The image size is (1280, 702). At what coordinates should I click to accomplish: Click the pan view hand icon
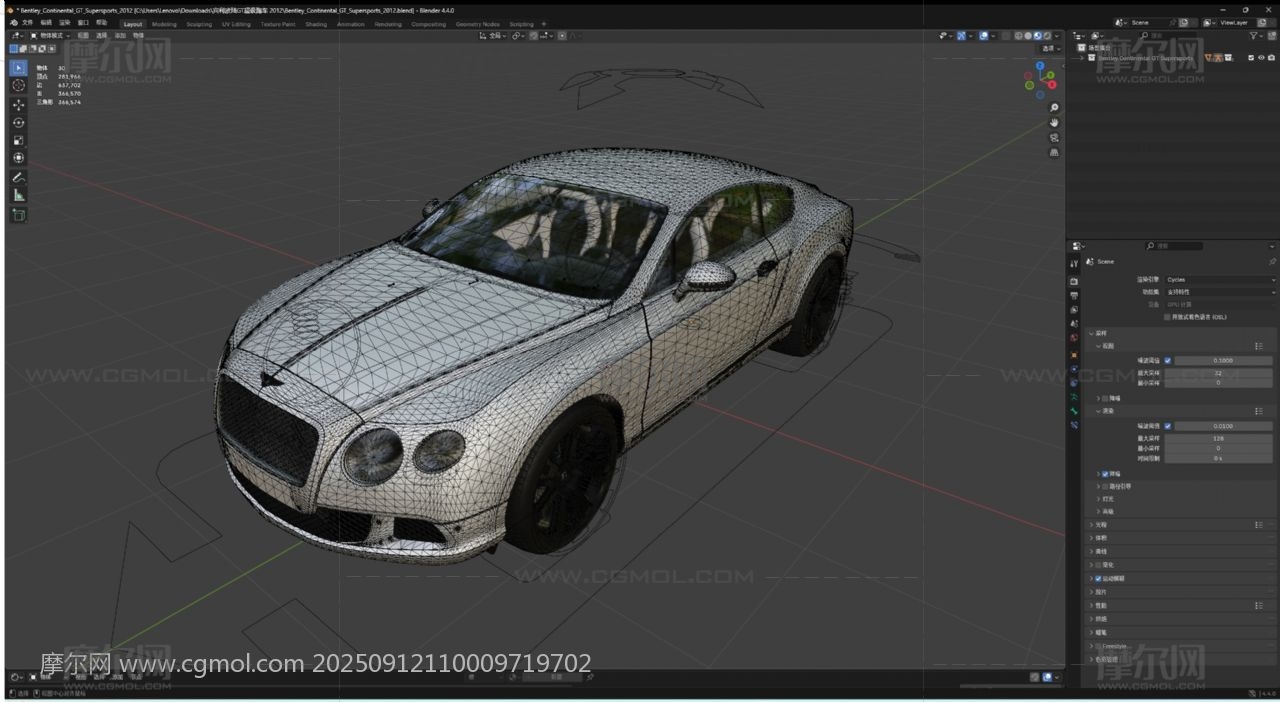[1054, 123]
